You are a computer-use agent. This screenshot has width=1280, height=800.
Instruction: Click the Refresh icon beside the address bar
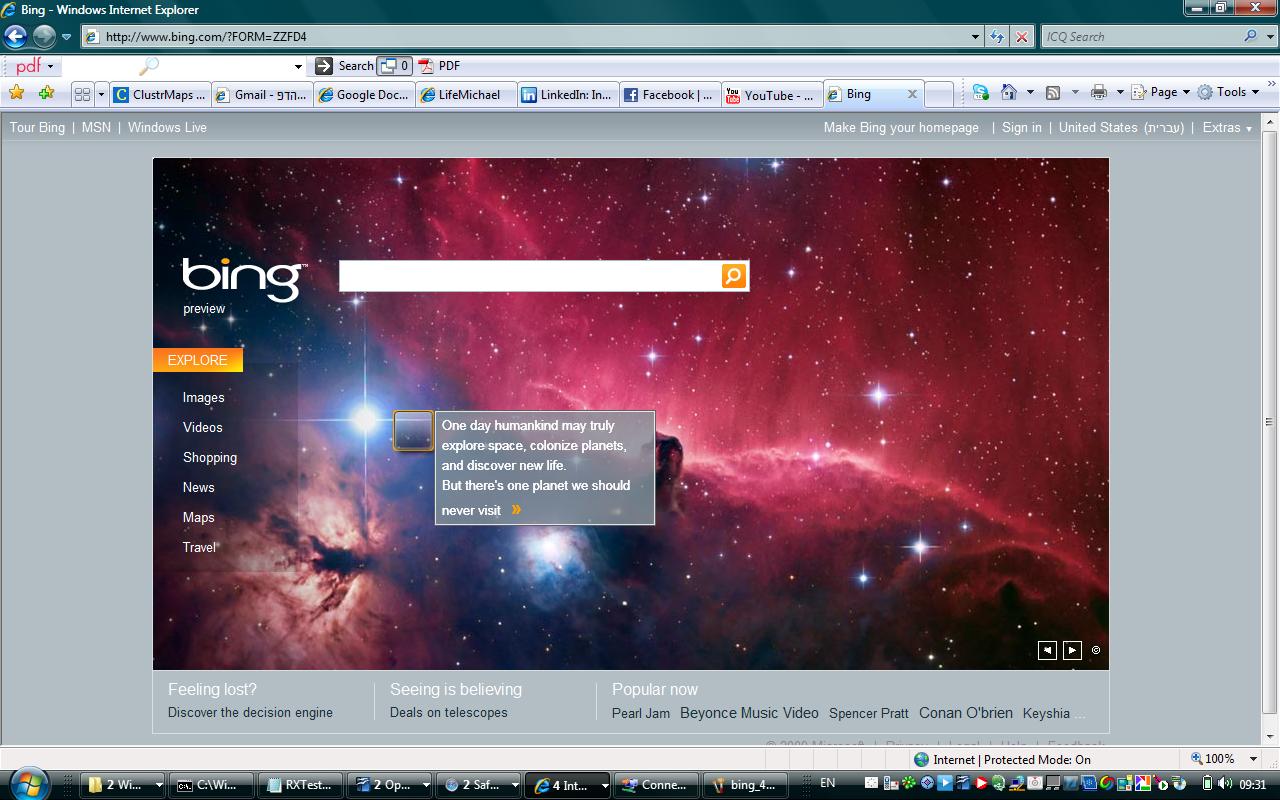pos(997,37)
